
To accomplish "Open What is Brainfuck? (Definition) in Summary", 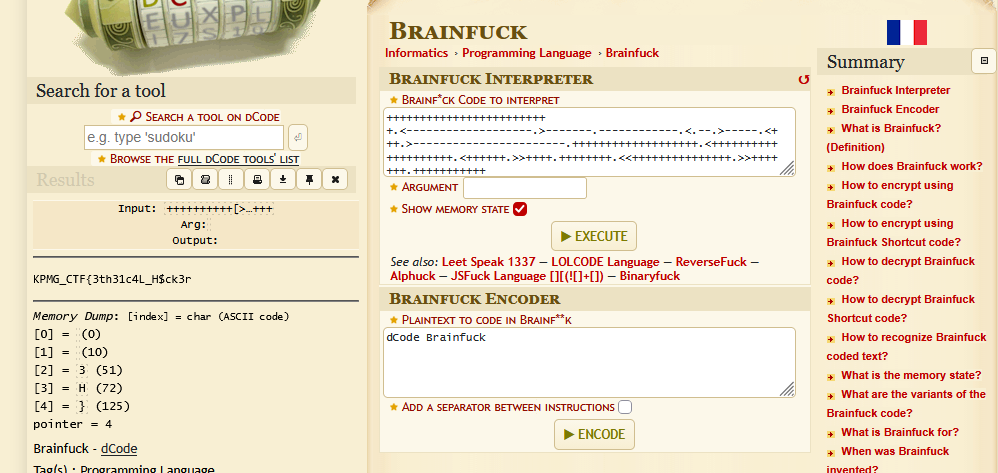I will coord(884,138).
